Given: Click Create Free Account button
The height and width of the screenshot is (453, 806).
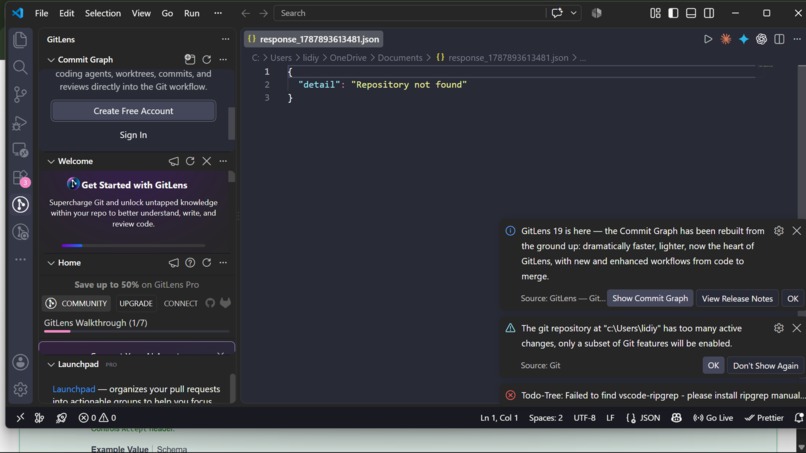Looking at the screenshot, I should (133, 111).
